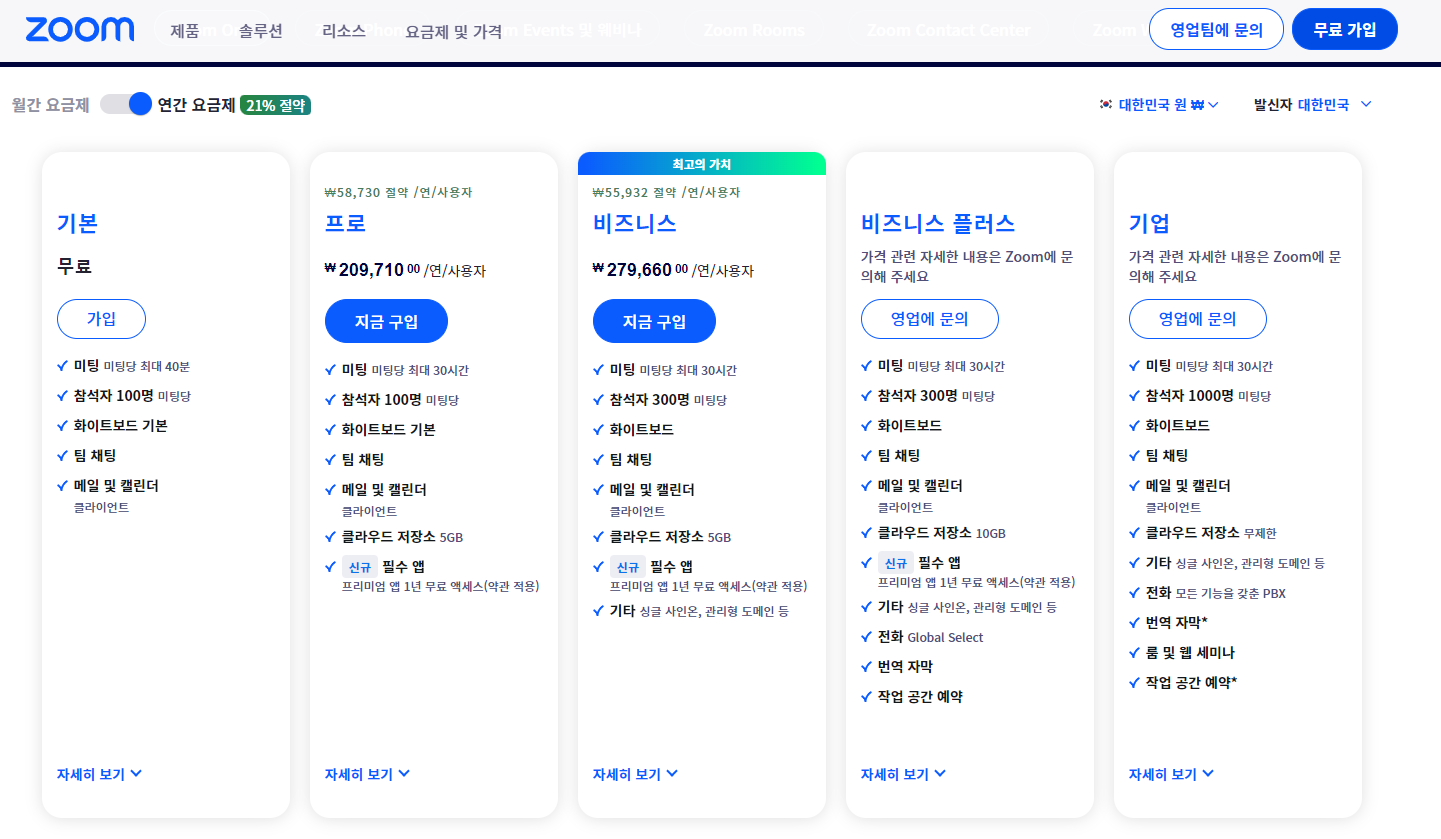Open 요금제 및 가격 menu

[x=453, y=31]
